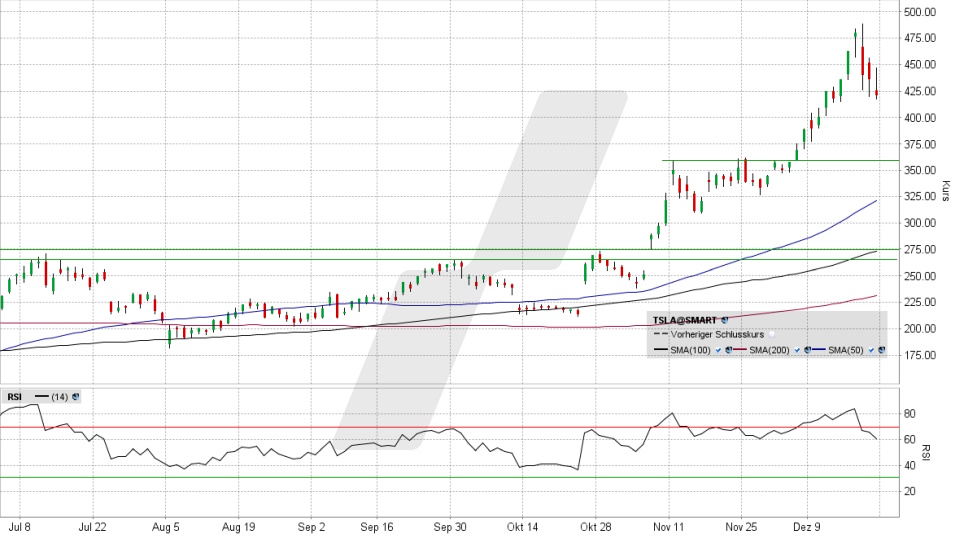Click the Dez 9 date label

pos(806,527)
